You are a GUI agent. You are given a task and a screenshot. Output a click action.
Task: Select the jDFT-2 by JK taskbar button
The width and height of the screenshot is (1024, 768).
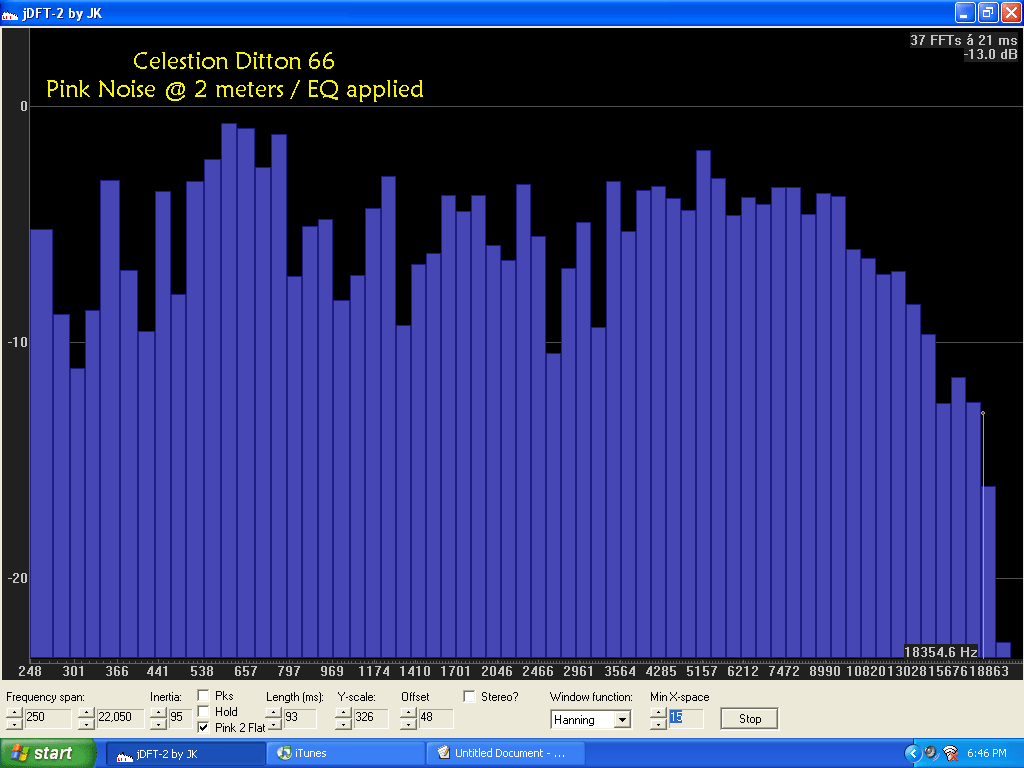(185, 753)
